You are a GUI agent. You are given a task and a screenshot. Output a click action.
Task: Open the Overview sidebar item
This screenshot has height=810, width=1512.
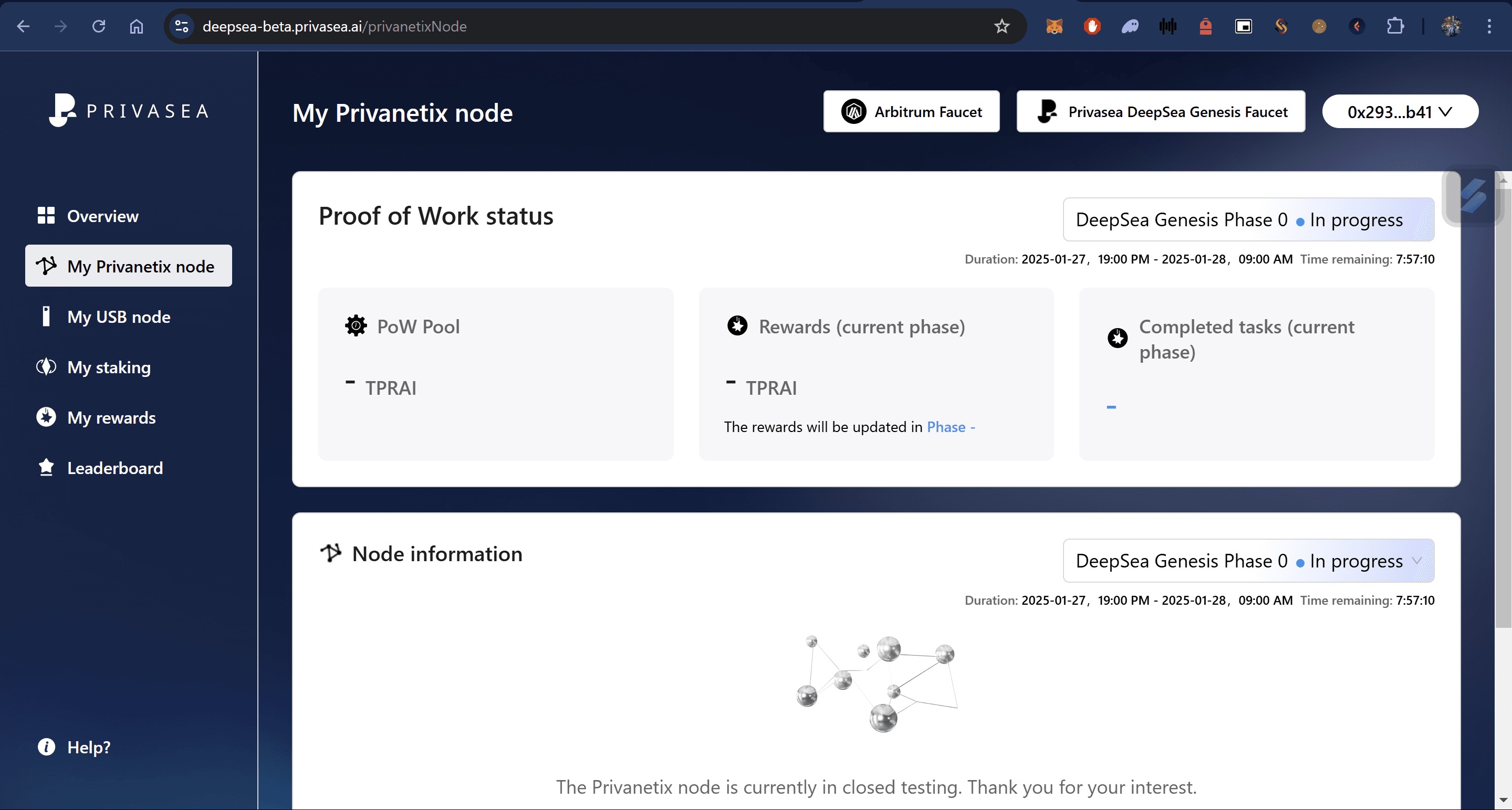coord(103,216)
